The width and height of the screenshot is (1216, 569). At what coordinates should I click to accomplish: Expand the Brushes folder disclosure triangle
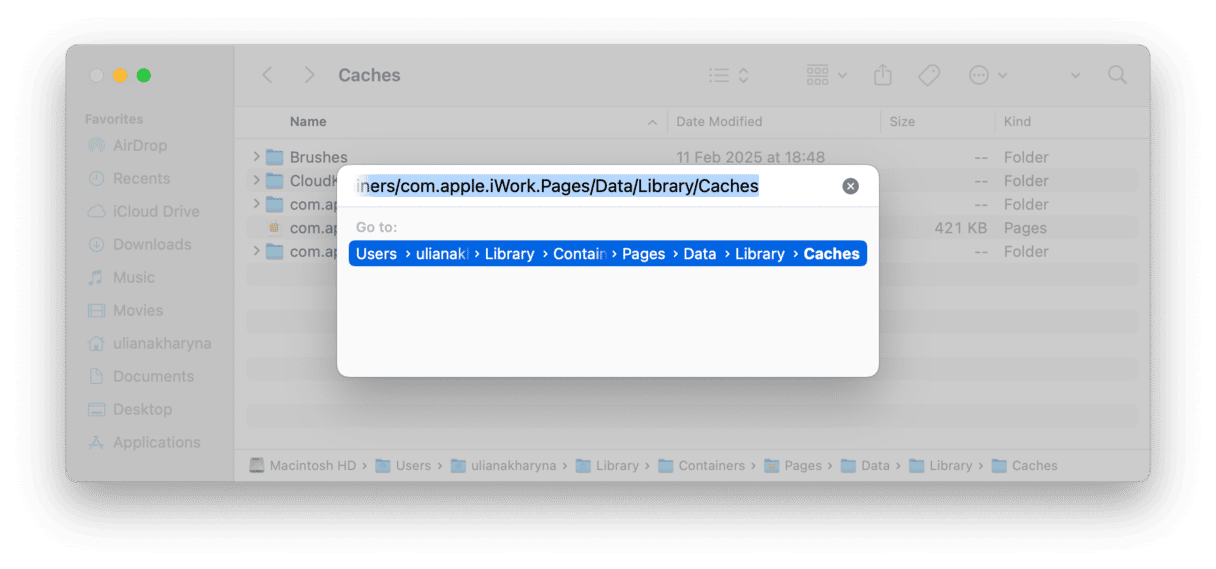click(x=257, y=157)
